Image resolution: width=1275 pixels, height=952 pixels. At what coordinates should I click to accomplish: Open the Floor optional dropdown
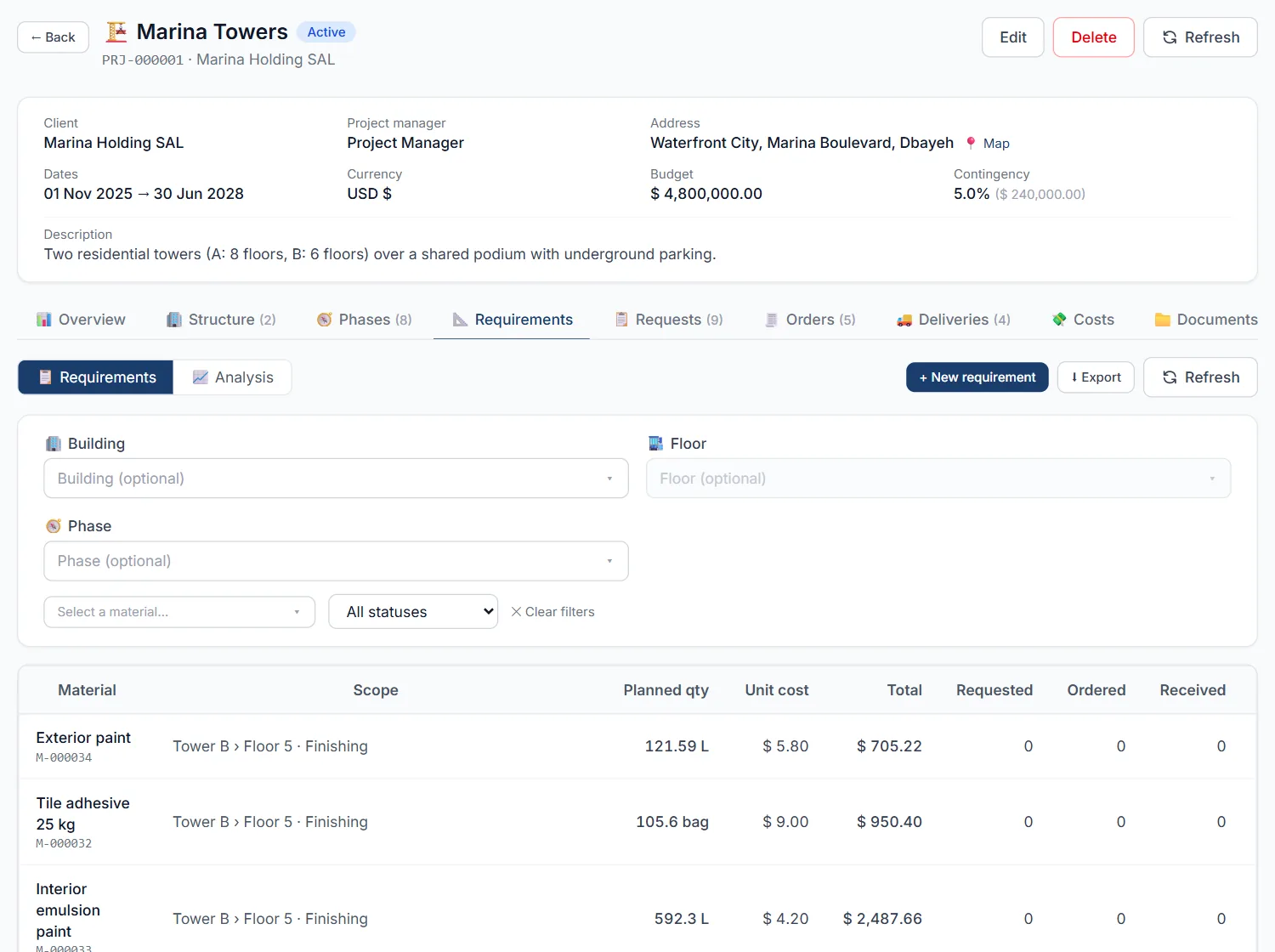click(x=938, y=479)
